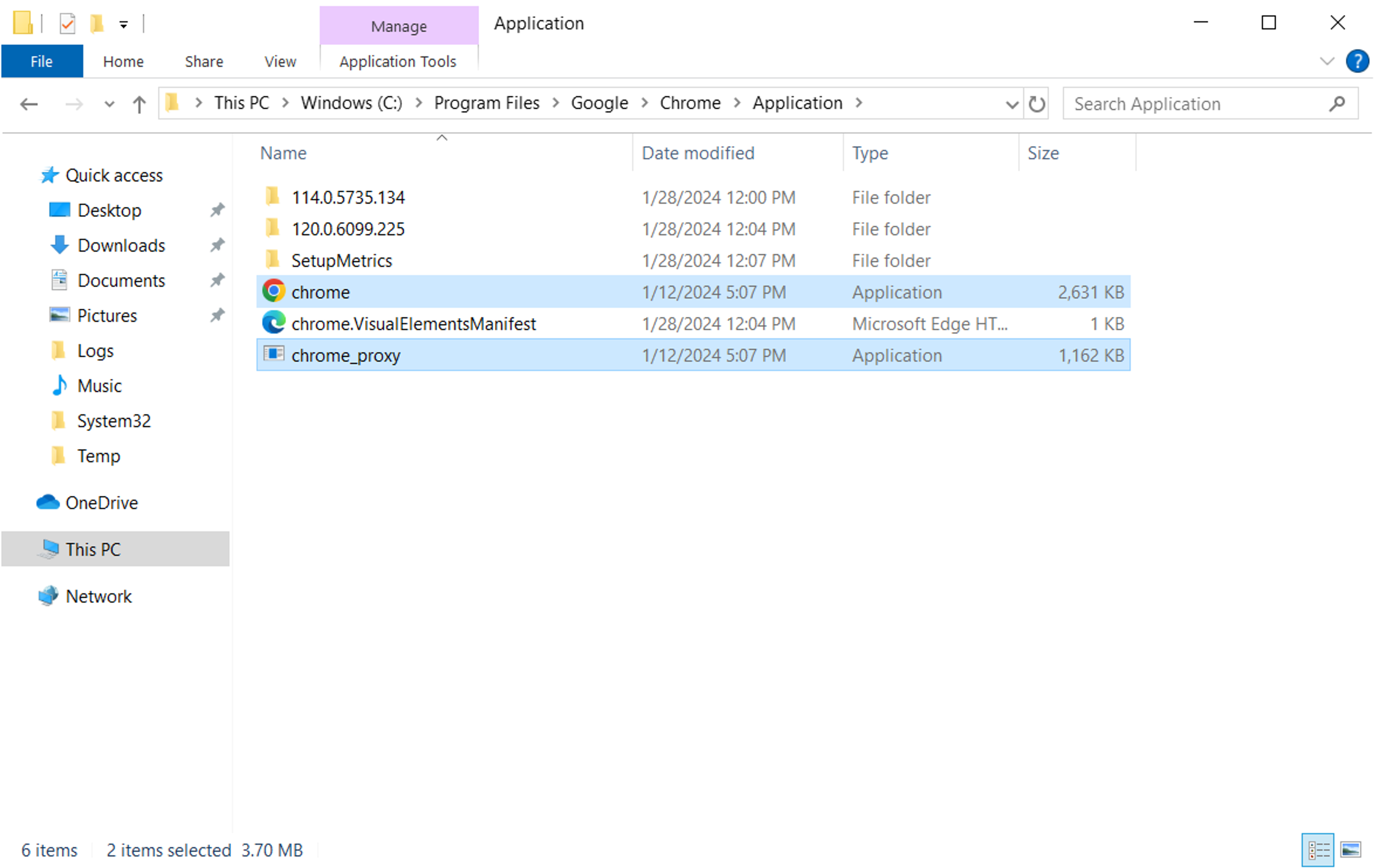Expand the chevron after Program Files breadcrumb
The width and height of the screenshot is (1374, 868).
(555, 103)
